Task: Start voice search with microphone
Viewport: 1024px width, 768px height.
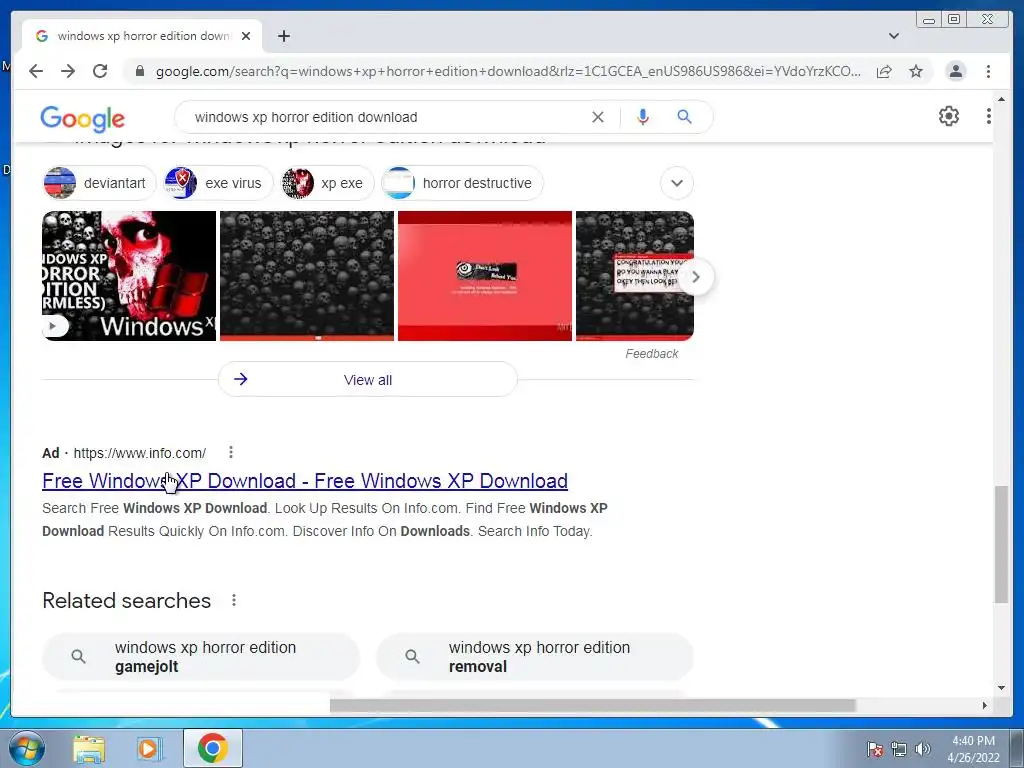Action: (x=643, y=117)
